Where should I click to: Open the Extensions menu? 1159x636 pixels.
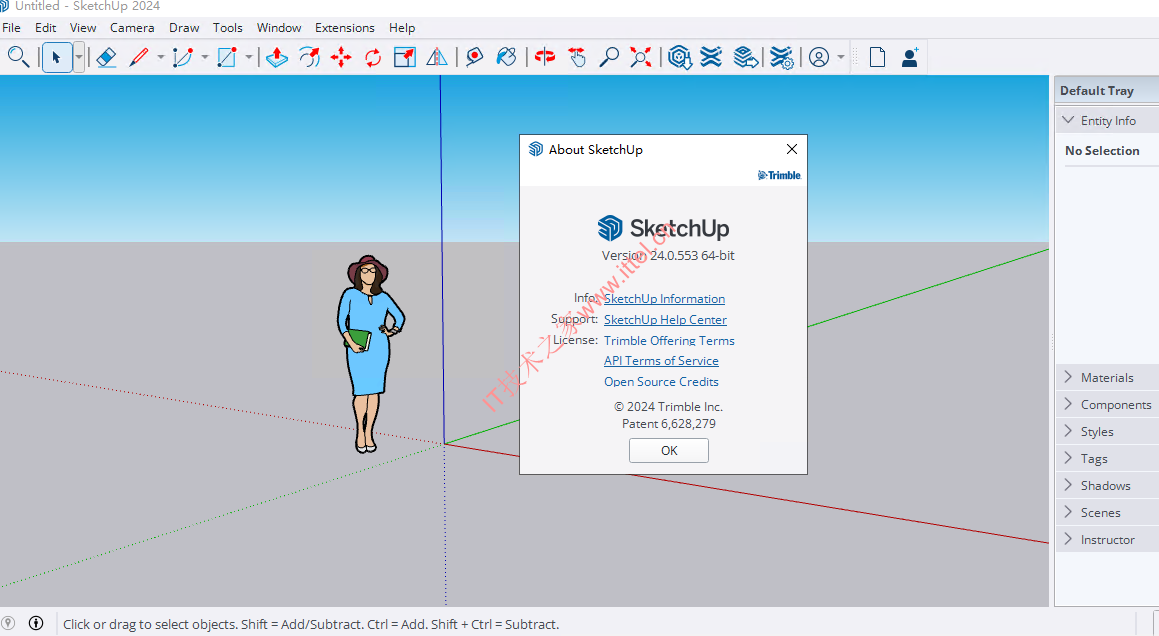click(x=344, y=27)
